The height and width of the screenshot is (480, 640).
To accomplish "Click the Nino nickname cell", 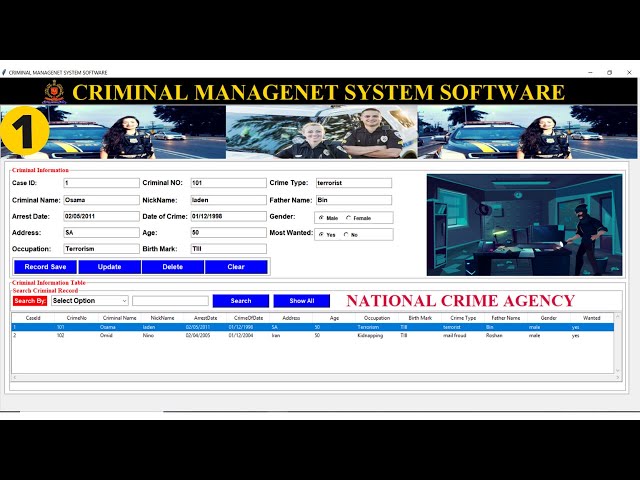I will click(x=148, y=336).
